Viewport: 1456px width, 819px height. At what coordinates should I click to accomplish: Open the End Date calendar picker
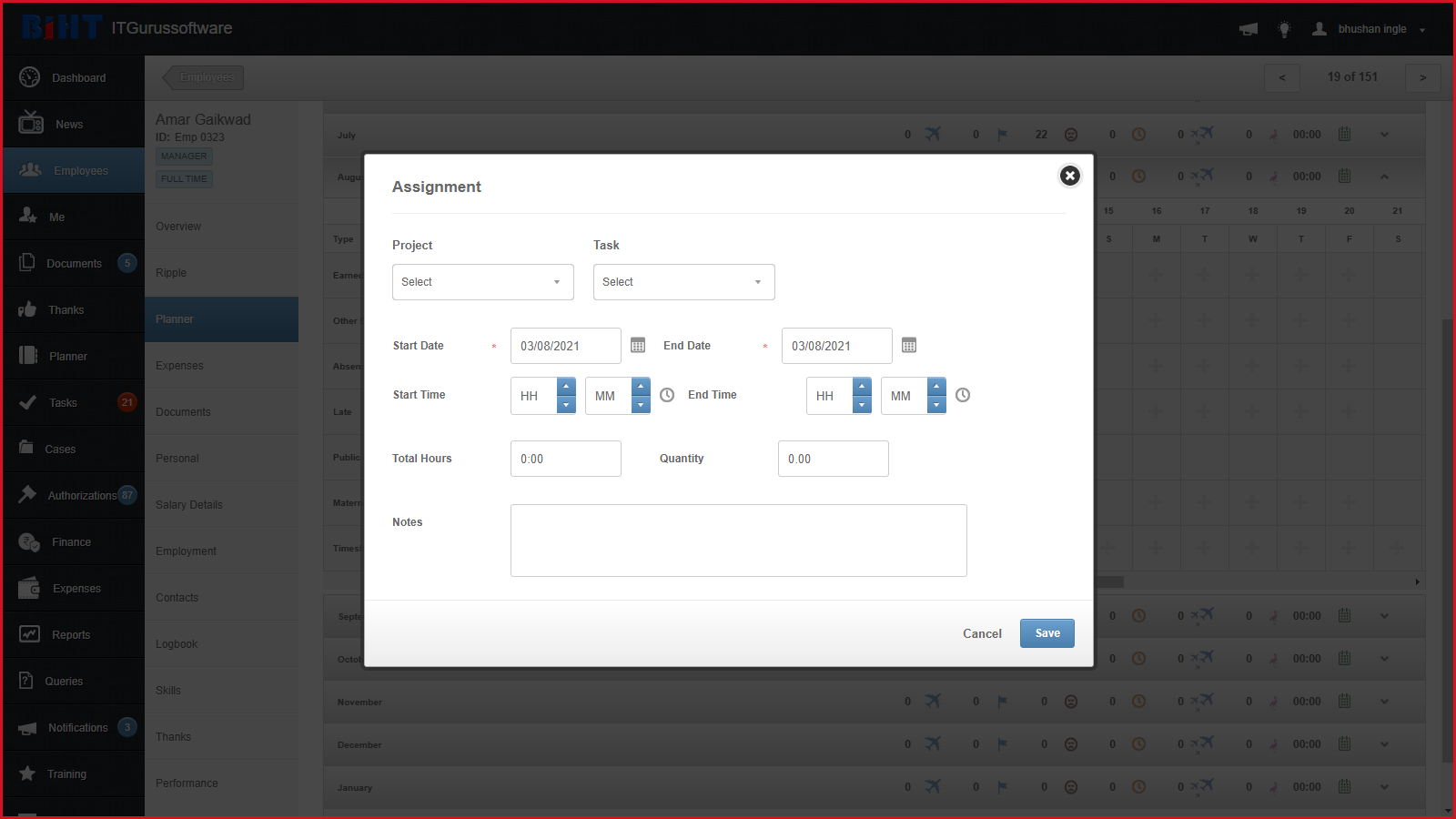[x=909, y=346]
